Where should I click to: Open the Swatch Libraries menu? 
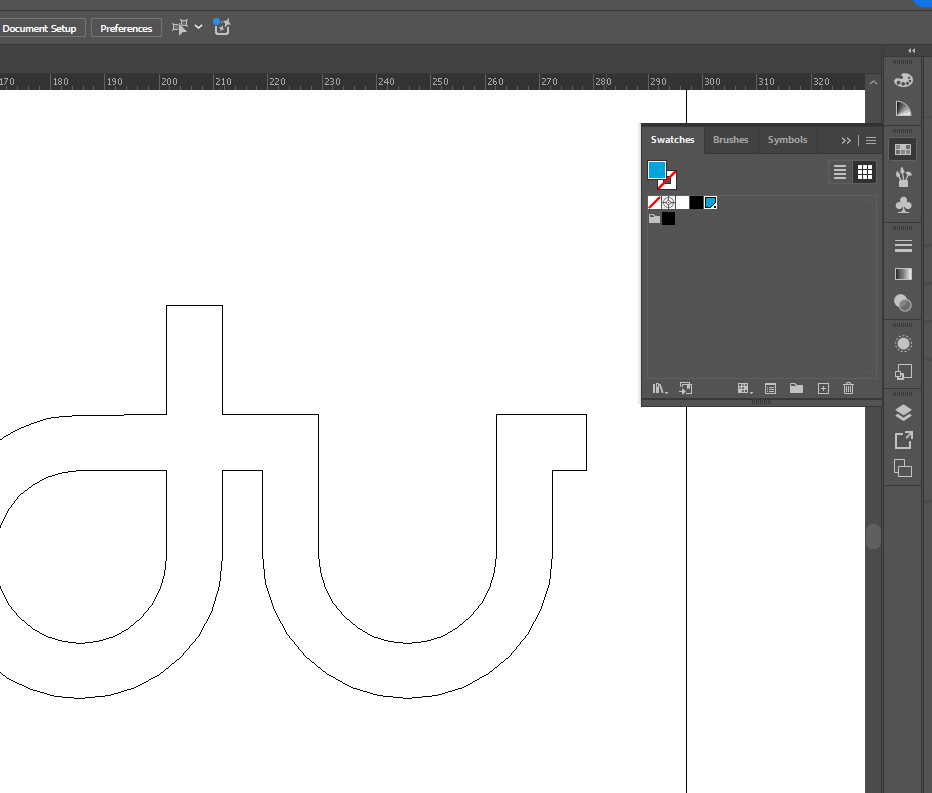(660, 388)
